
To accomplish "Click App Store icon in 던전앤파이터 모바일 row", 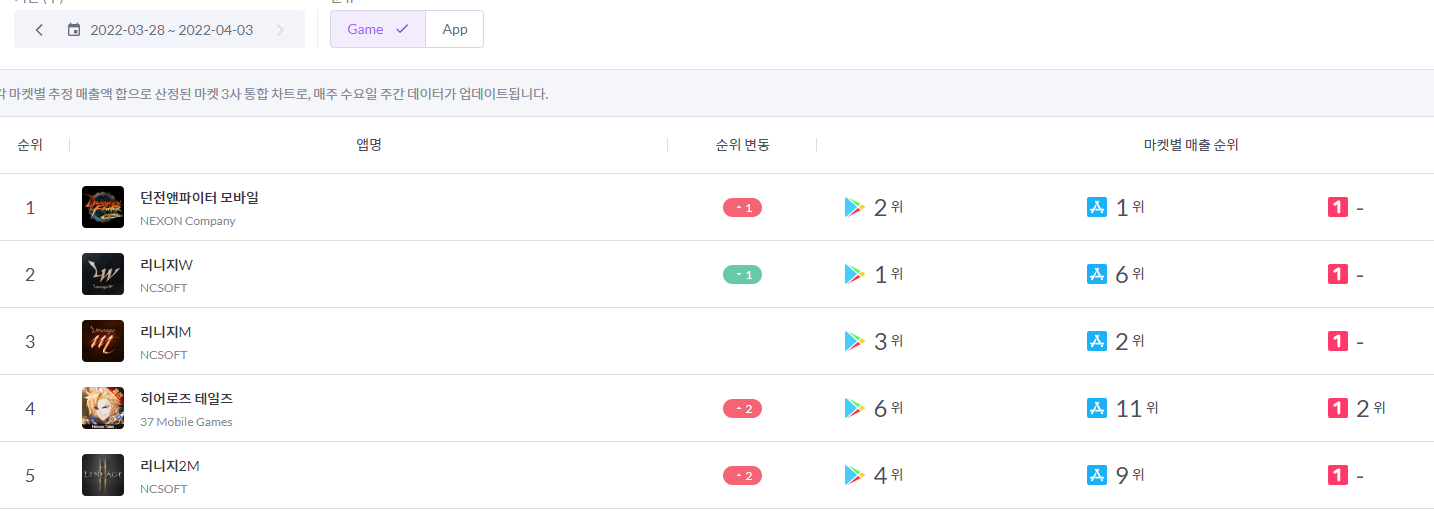I will point(1097,207).
